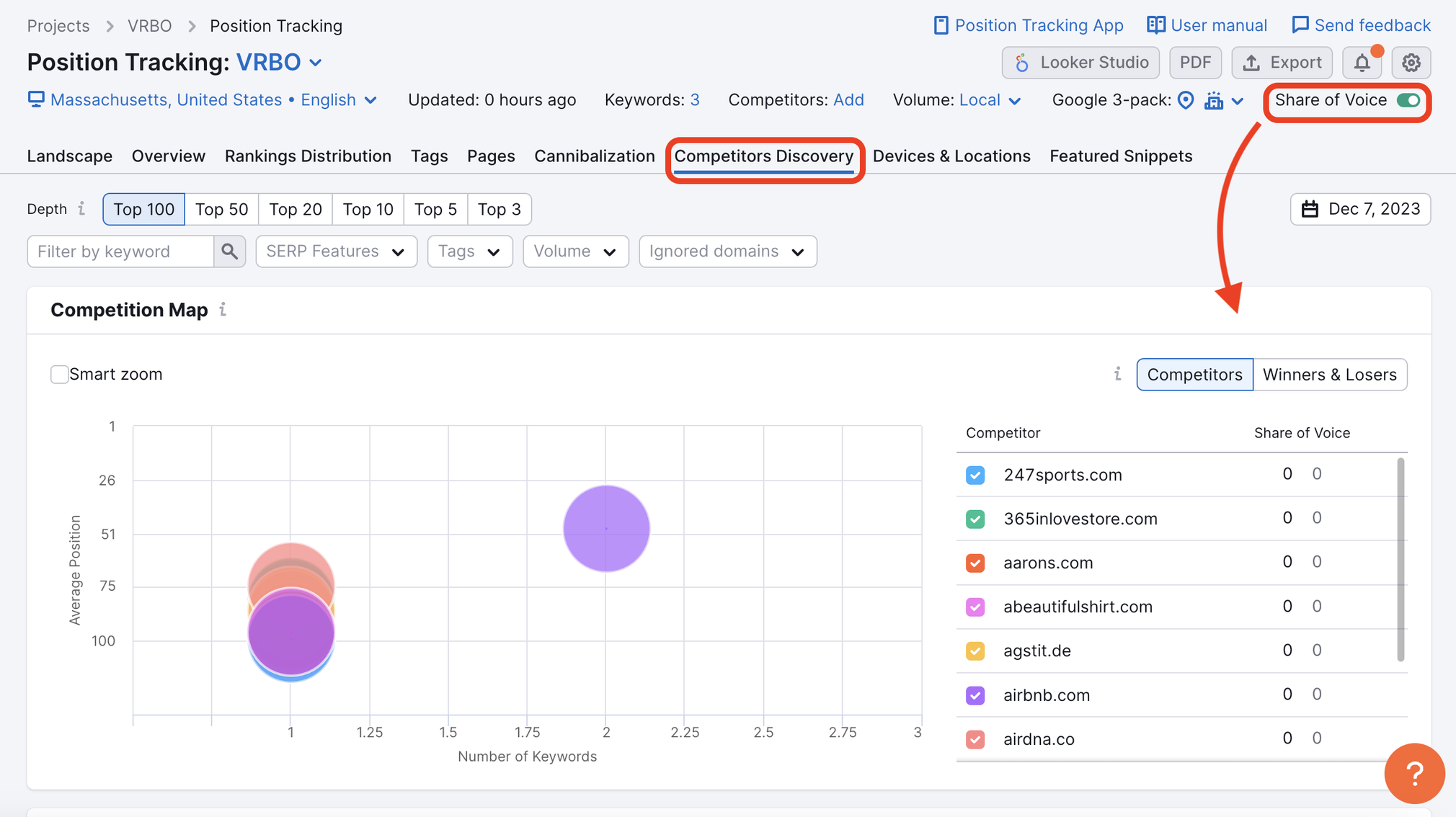Go to VRBO breadcrumb link
This screenshot has height=817, width=1456.
click(x=150, y=26)
